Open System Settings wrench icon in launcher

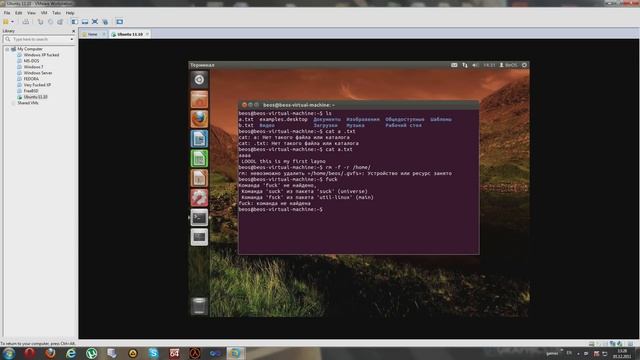pyautogui.click(x=199, y=198)
